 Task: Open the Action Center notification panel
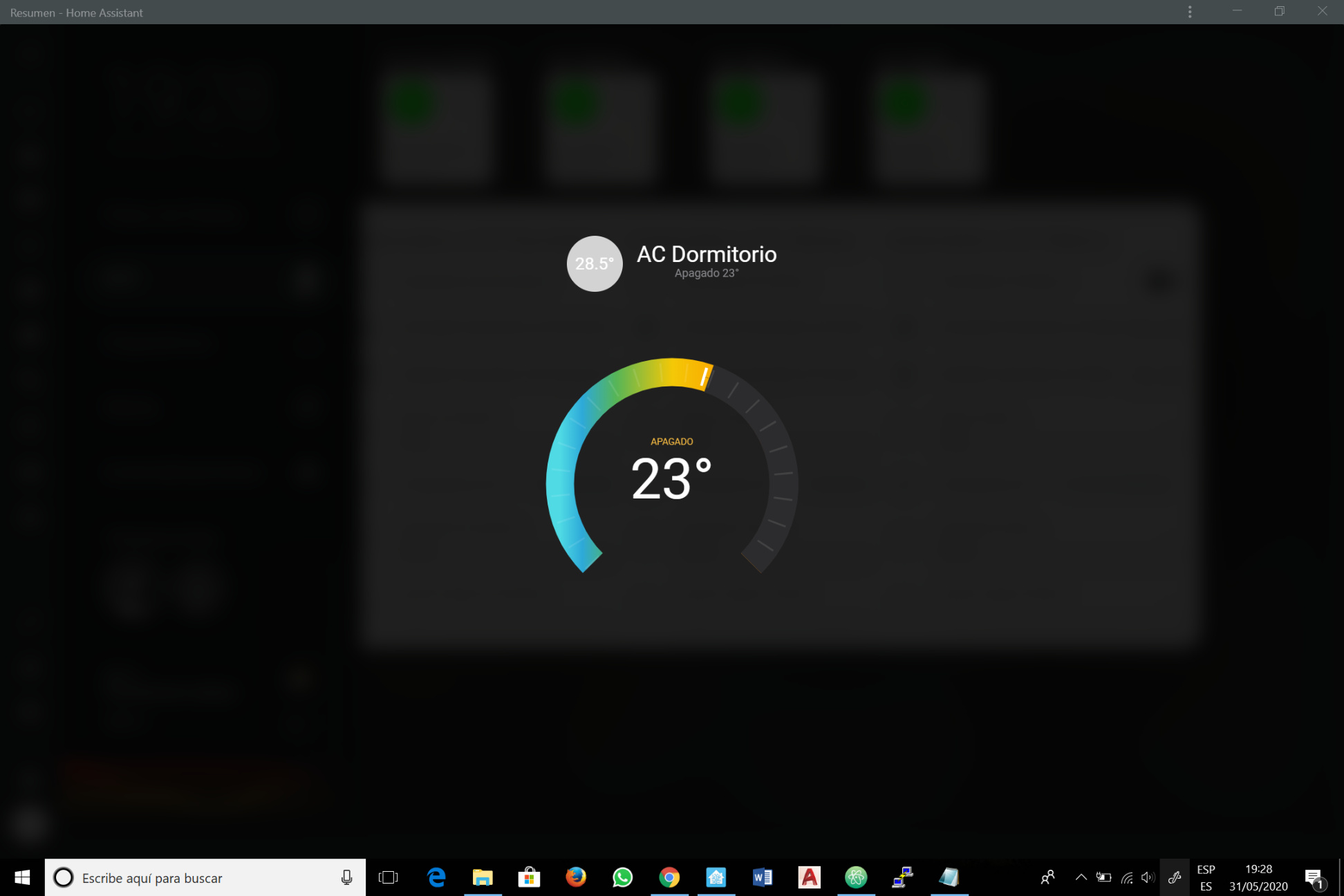tap(1314, 877)
